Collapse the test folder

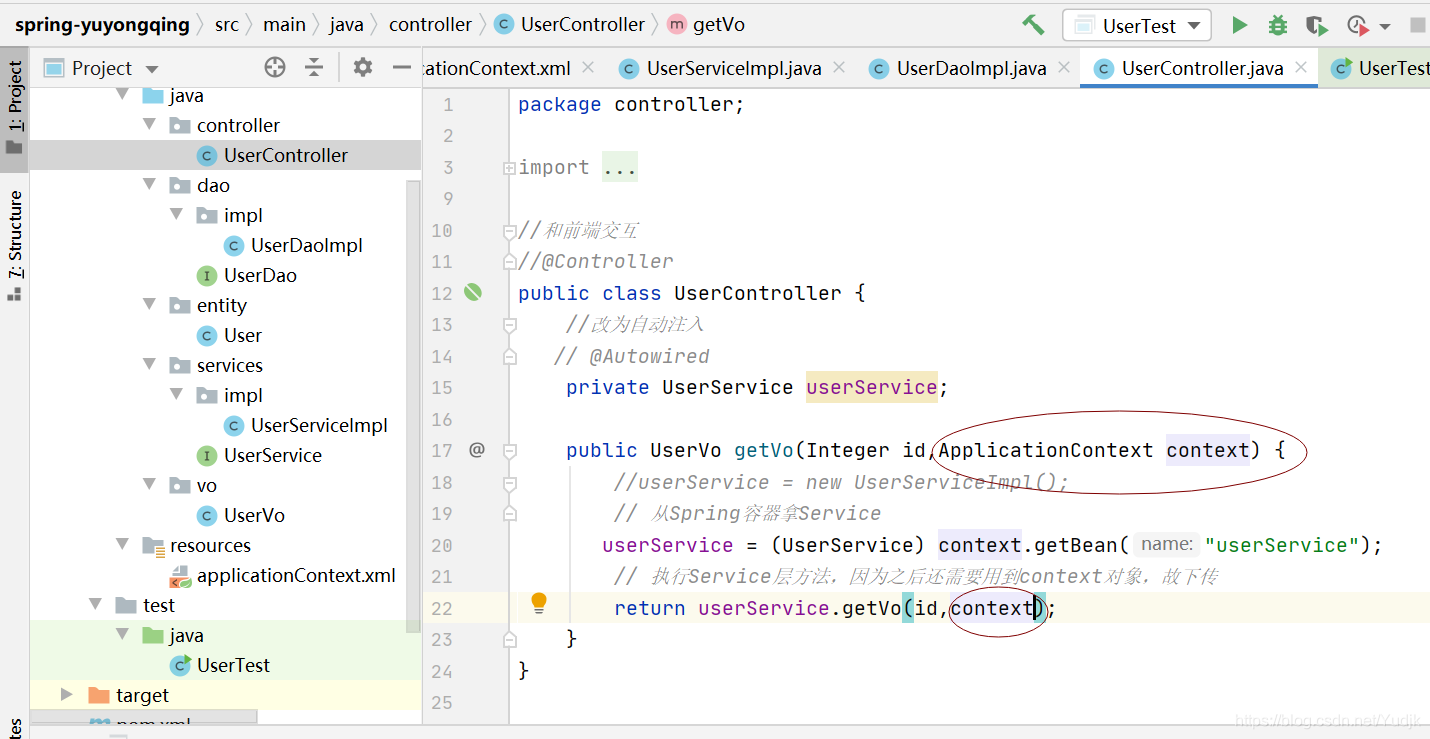(x=96, y=604)
